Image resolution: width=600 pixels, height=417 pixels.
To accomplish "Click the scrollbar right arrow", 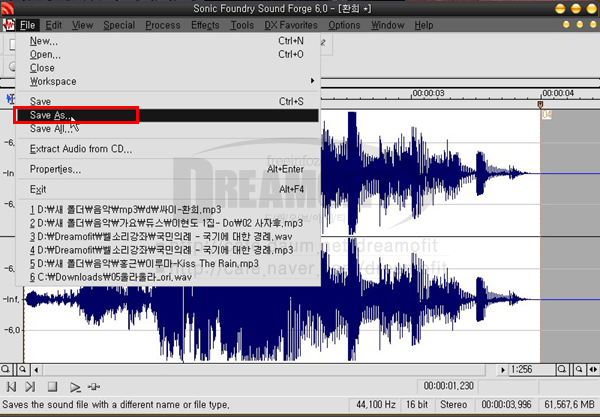I will coord(502,370).
